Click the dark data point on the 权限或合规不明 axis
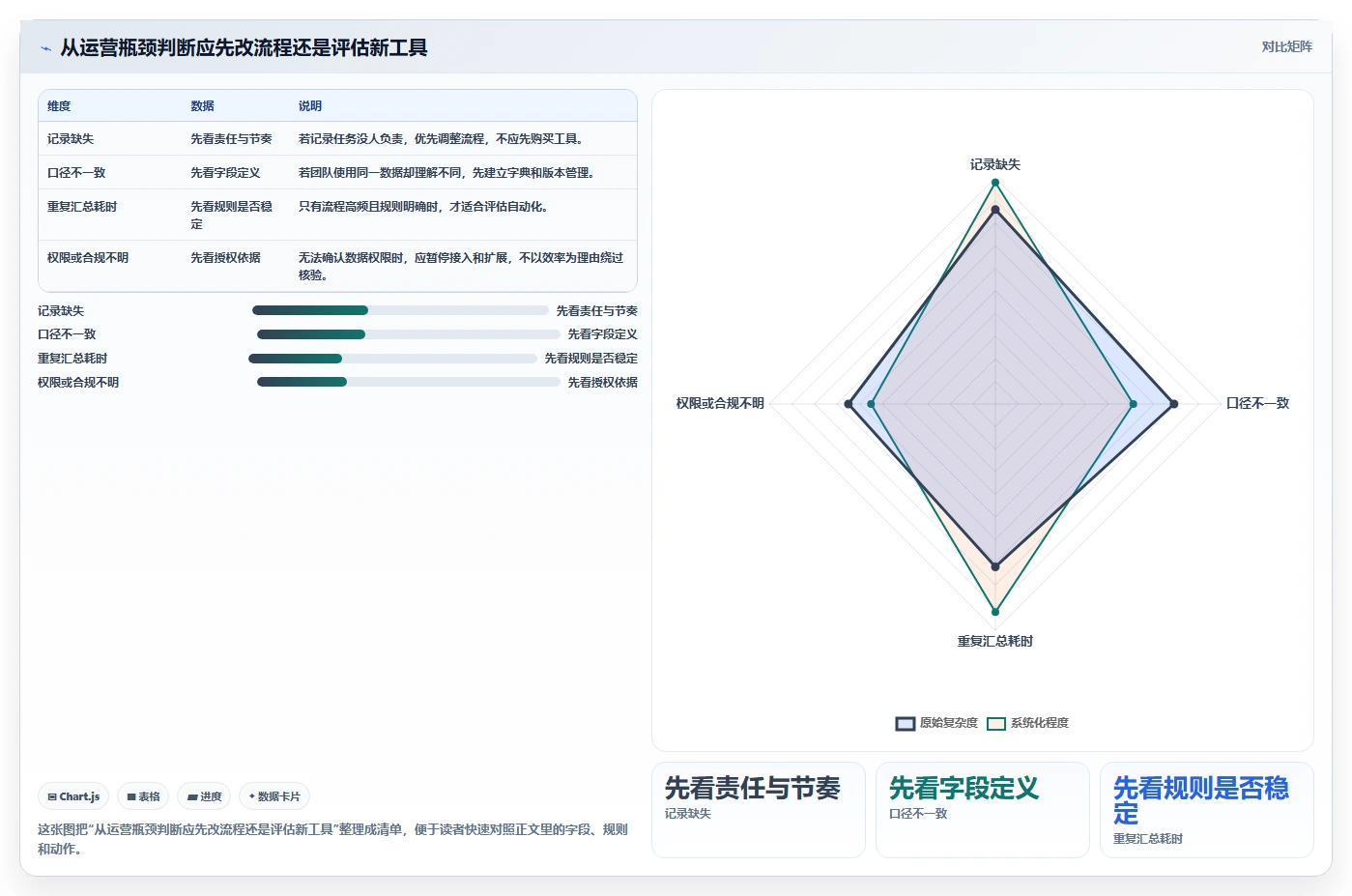Viewport: 1352px width, 896px height. 849,404
